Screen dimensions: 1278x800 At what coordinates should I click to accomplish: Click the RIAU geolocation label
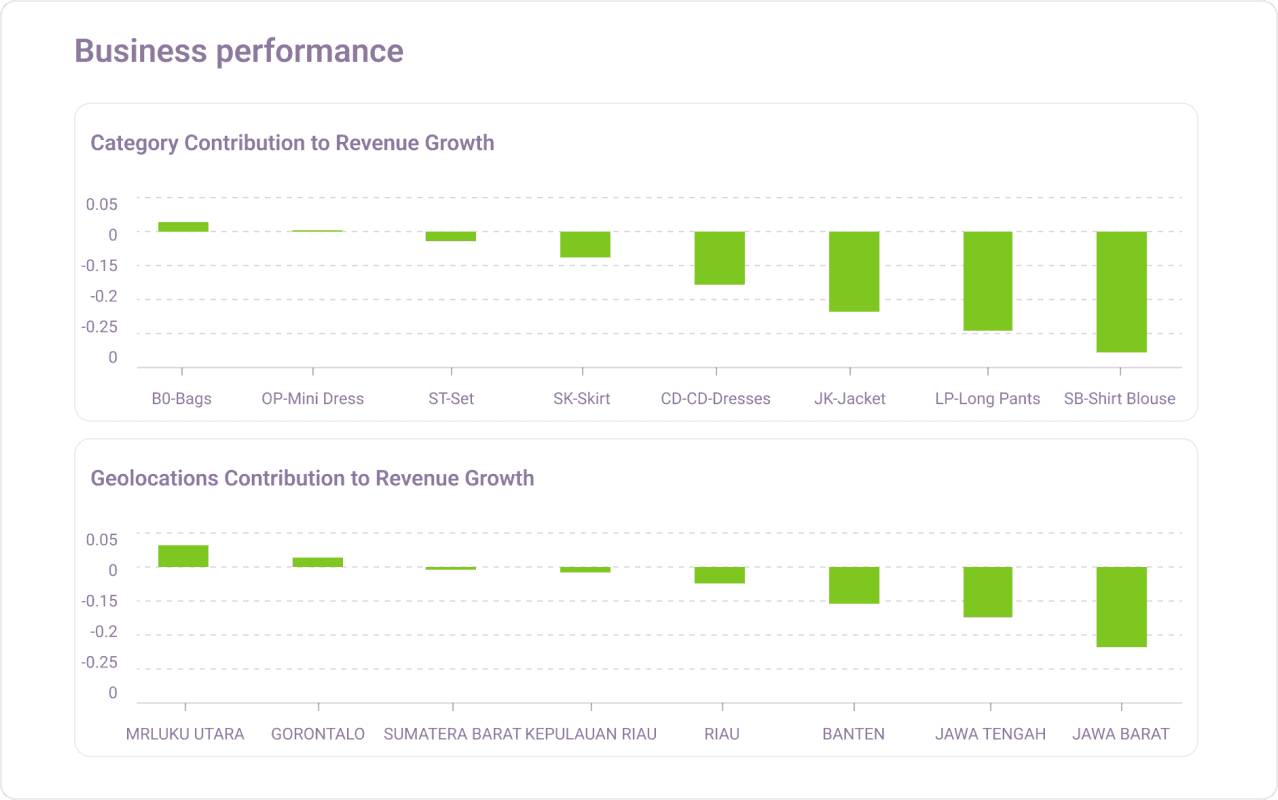[722, 733]
